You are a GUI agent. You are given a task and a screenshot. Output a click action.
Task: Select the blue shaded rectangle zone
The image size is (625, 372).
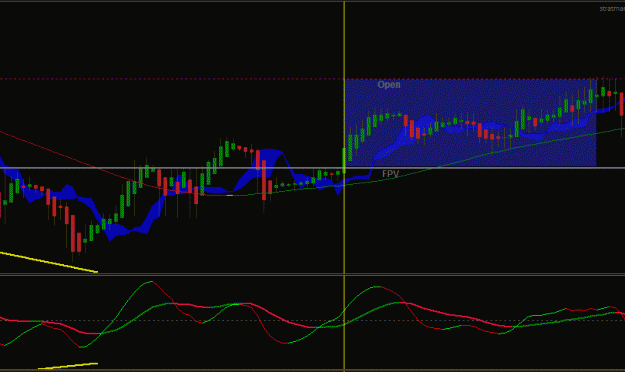pyautogui.click(x=470, y=122)
